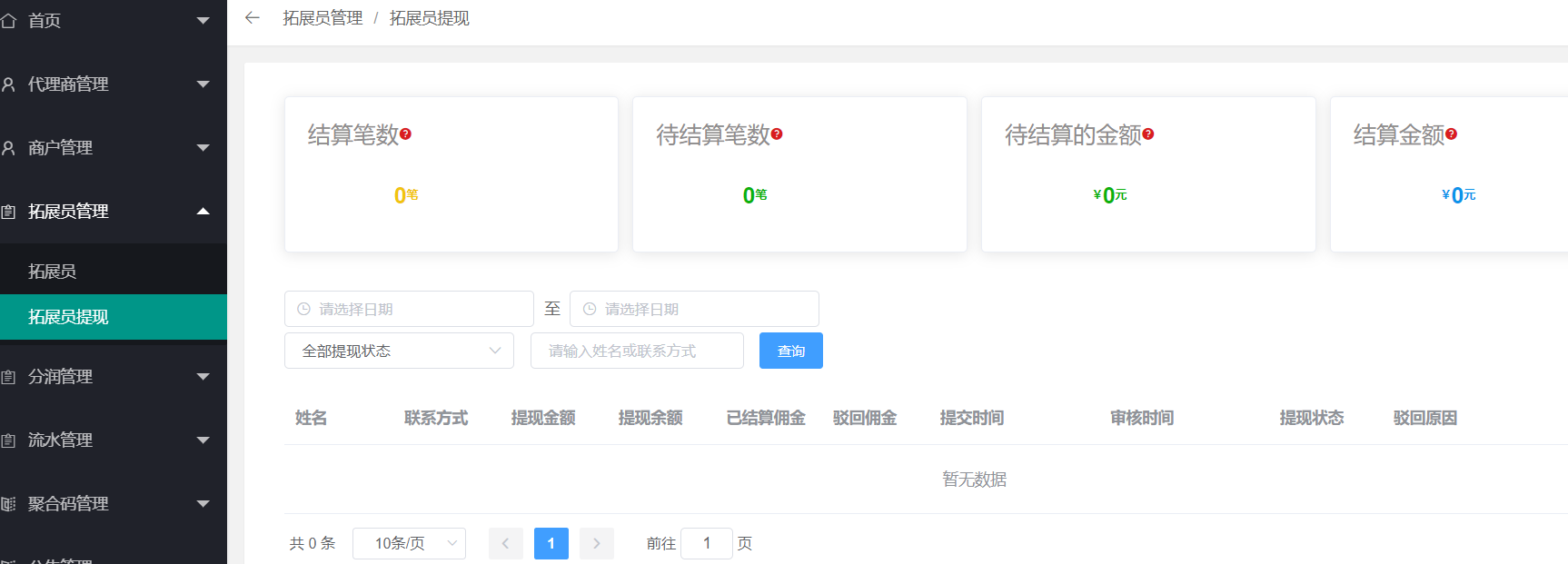Open the 分润管理 sidebar menu
1568x564 pixels.
[114, 376]
